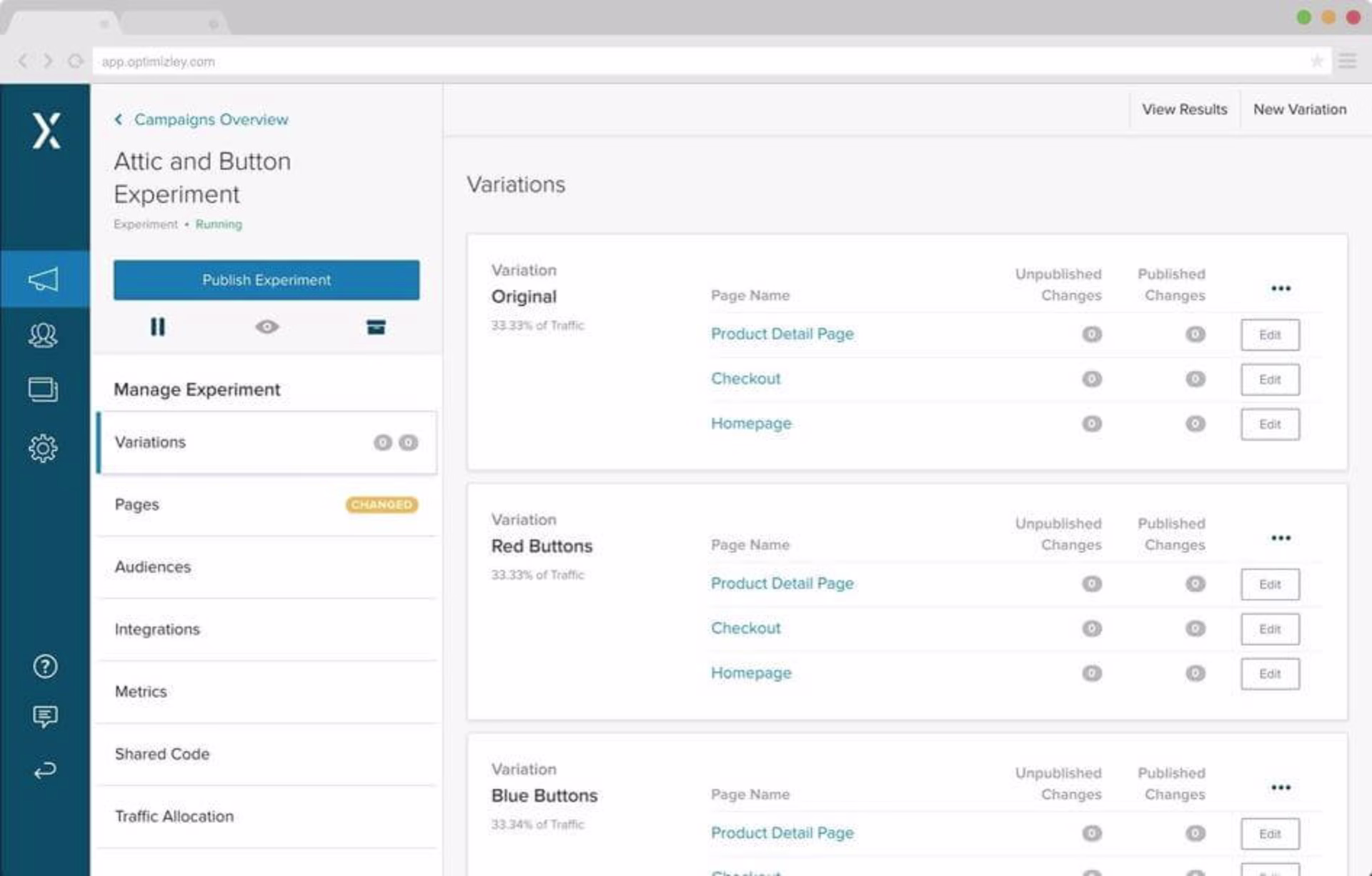Toggle preview eye icon
Screen dimensions: 1372x876
267,327
